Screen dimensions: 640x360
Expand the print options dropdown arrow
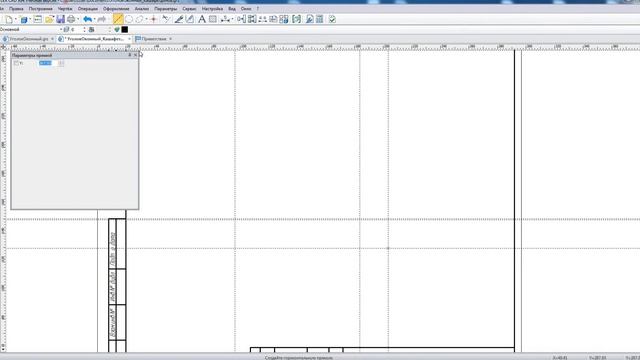[x=78, y=19]
